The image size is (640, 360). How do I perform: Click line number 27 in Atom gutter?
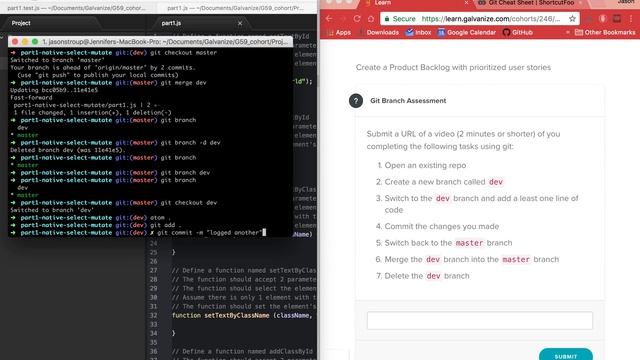coord(153,270)
